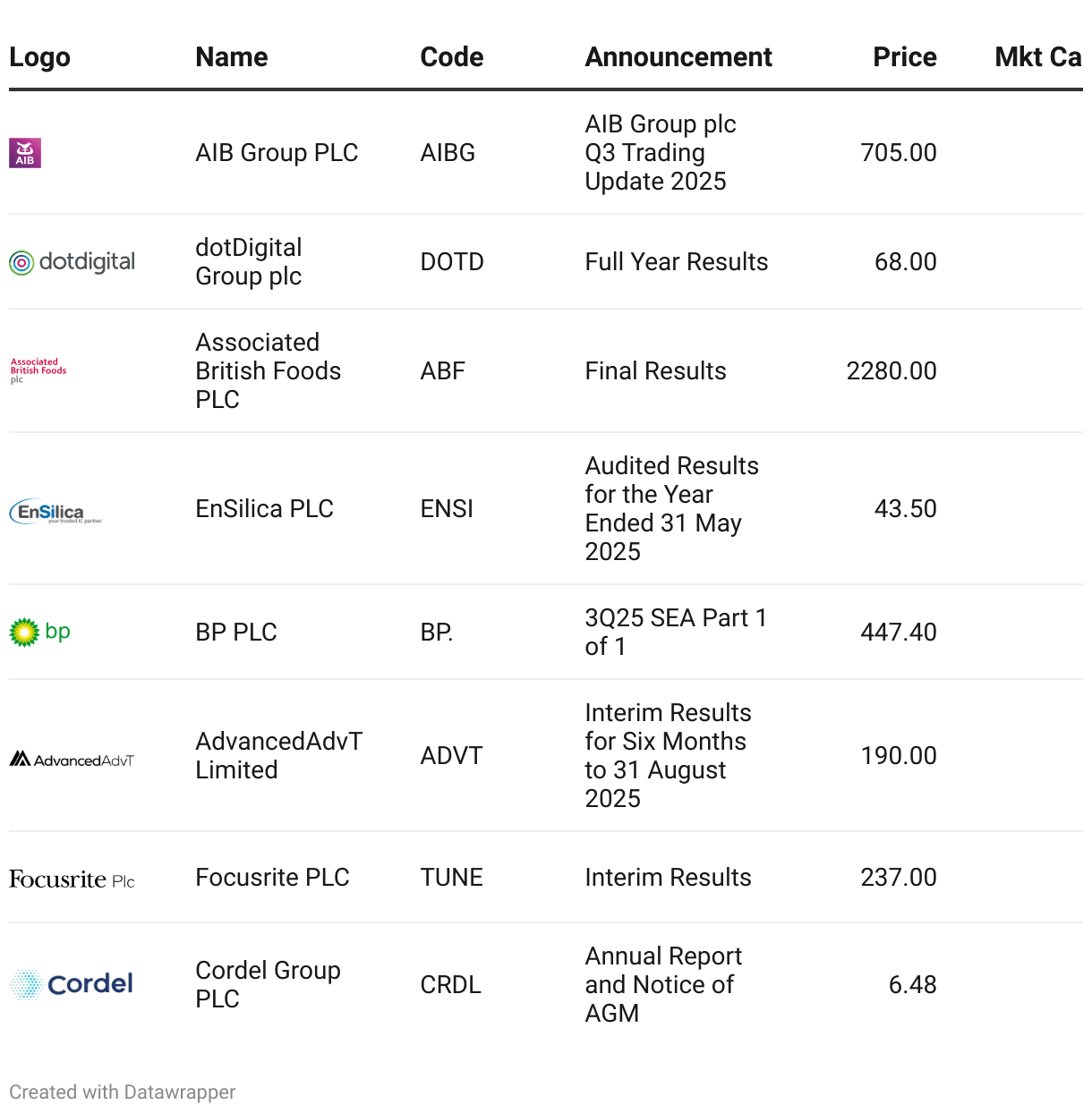Image resolution: width=1092 pixels, height=1113 pixels.
Task: Select the BP PLC company name
Action: 236,633
